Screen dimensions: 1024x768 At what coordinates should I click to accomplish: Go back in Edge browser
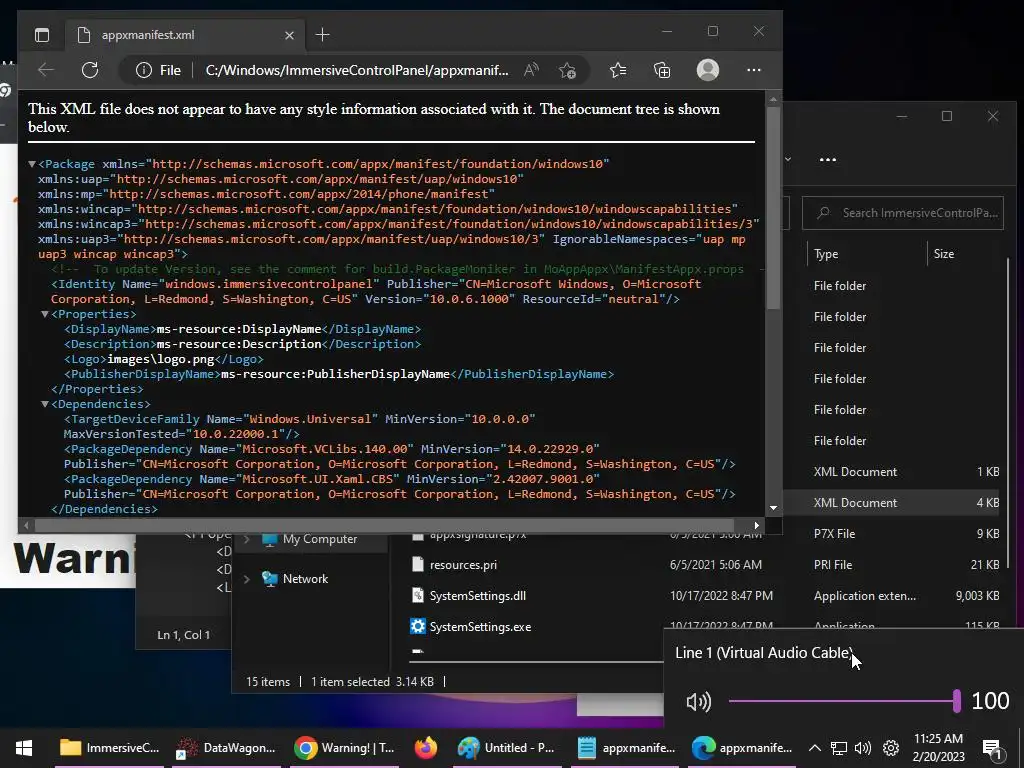(46, 70)
